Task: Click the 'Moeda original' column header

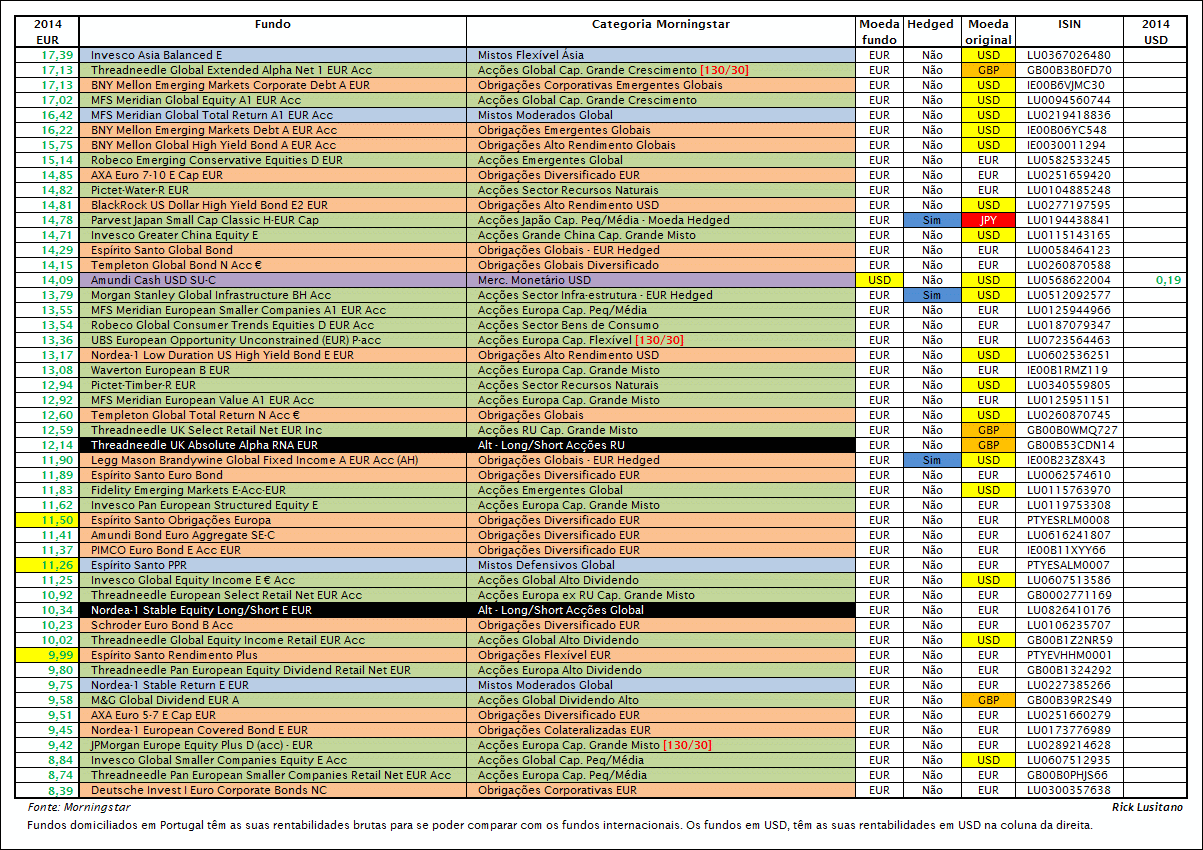Action: [988, 31]
